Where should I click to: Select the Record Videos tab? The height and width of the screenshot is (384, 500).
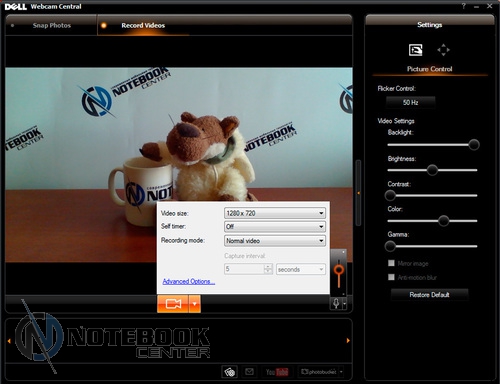143,25
